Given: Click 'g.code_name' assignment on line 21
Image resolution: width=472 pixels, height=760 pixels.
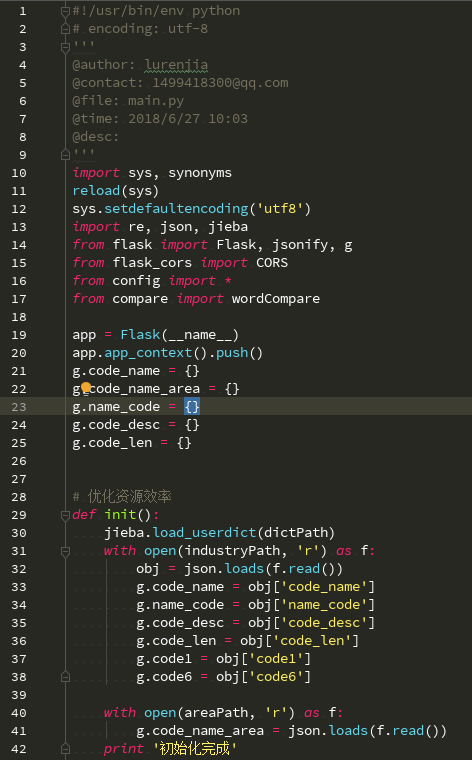Looking at the screenshot, I should click(x=116, y=371).
